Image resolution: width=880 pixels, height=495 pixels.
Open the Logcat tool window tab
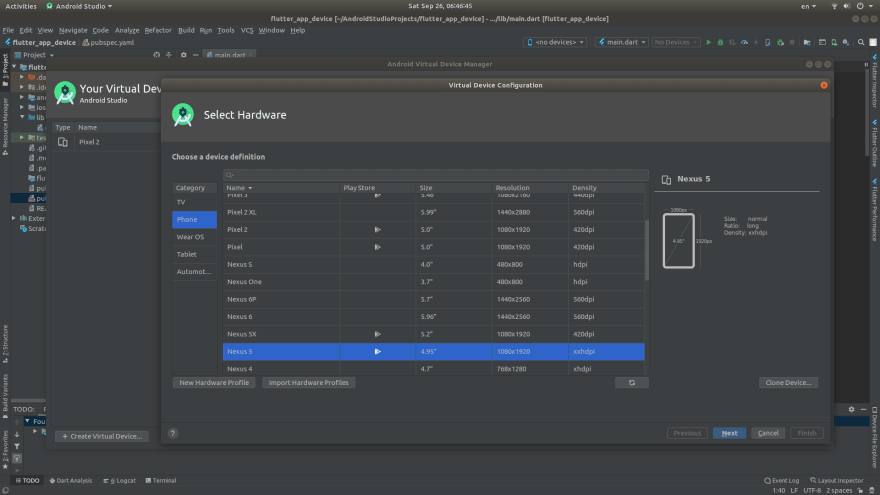(120, 480)
